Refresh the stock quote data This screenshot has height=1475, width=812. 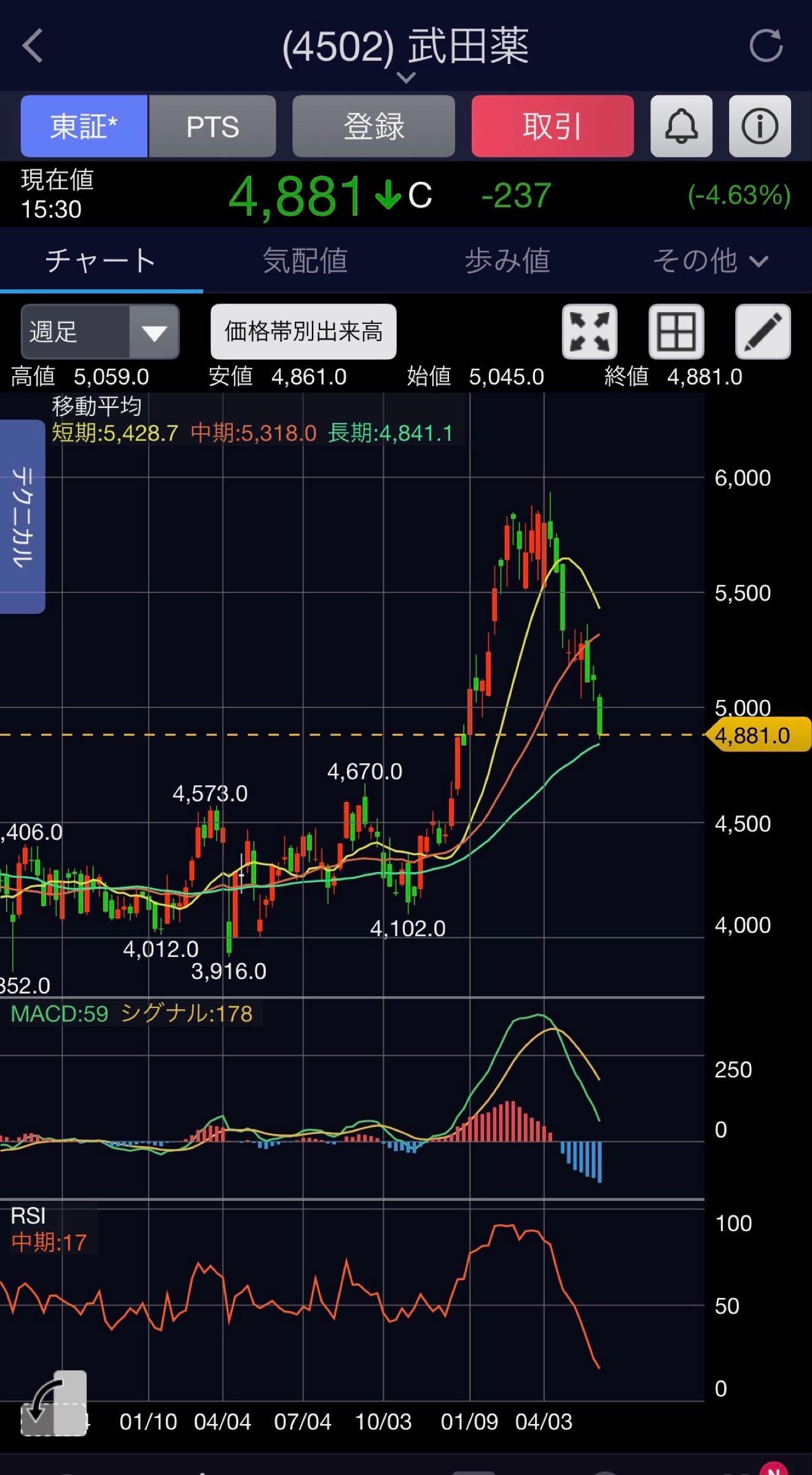766,46
